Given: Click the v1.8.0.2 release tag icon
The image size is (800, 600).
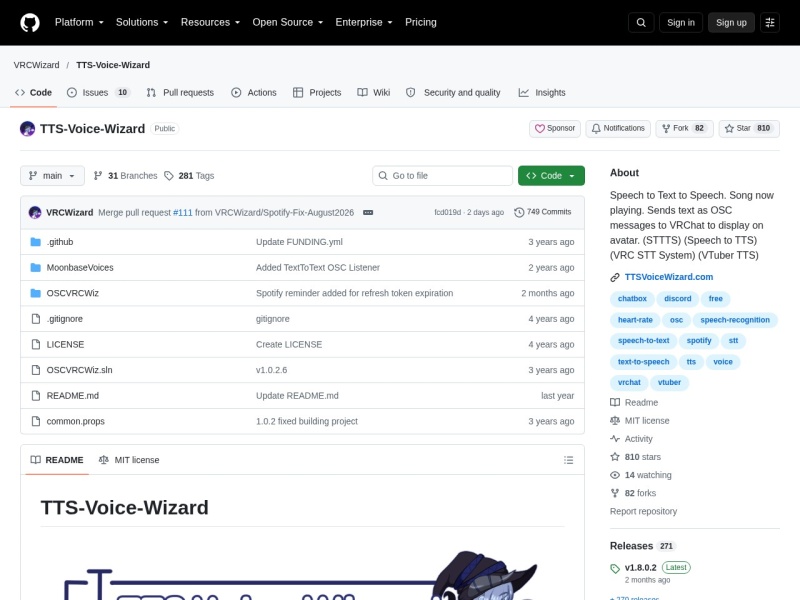Looking at the screenshot, I should (x=615, y=568).
